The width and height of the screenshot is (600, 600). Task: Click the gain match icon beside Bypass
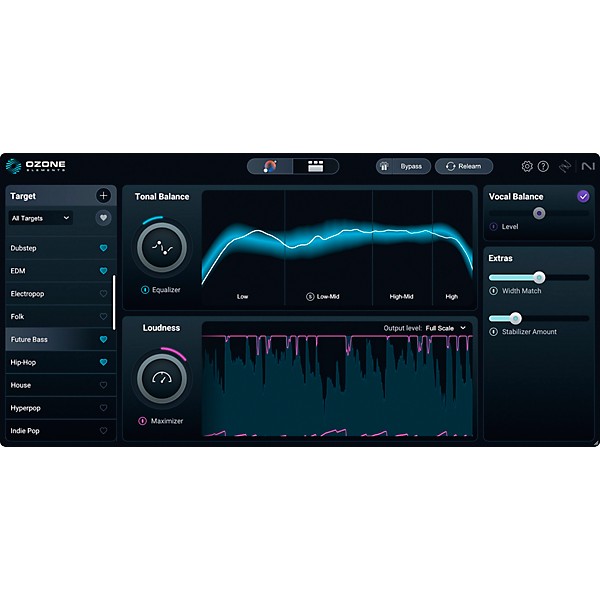384,166
